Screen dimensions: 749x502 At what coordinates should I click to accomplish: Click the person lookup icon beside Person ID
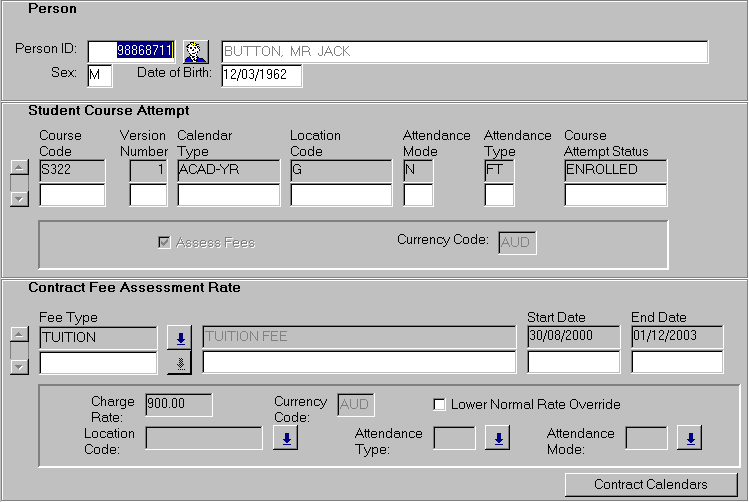pyautogui.click(x=194, y=52)
